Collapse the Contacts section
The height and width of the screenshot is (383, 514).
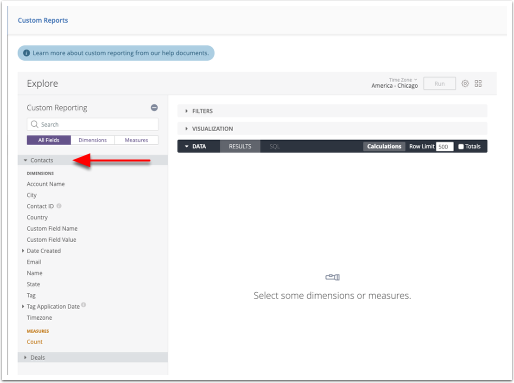[93, 160]
